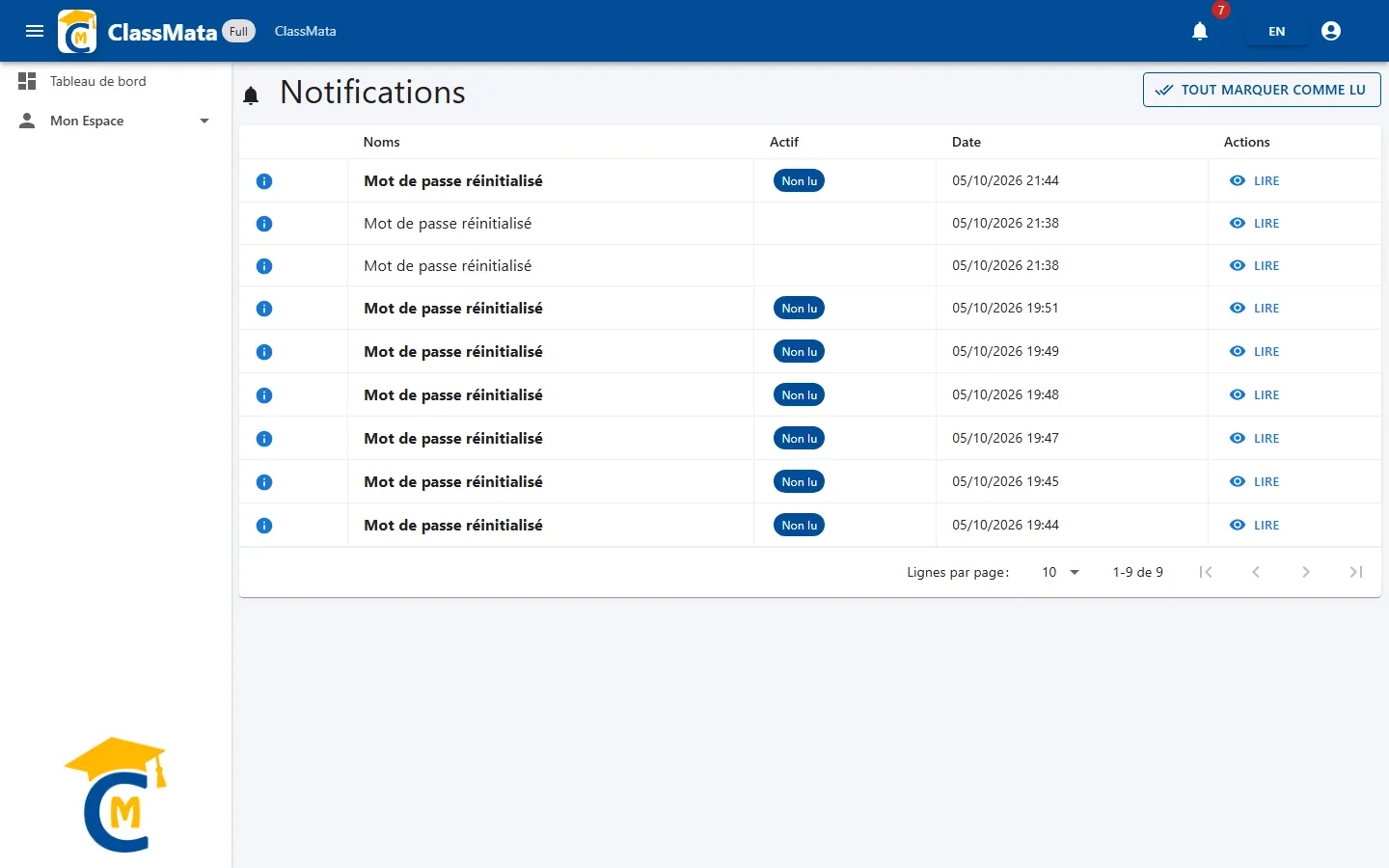This screenshot has width=1389, height=868.
Task: Click the ClassMata breadcrumb text in header
Action: pyautogui.click(x=305, y=31)
